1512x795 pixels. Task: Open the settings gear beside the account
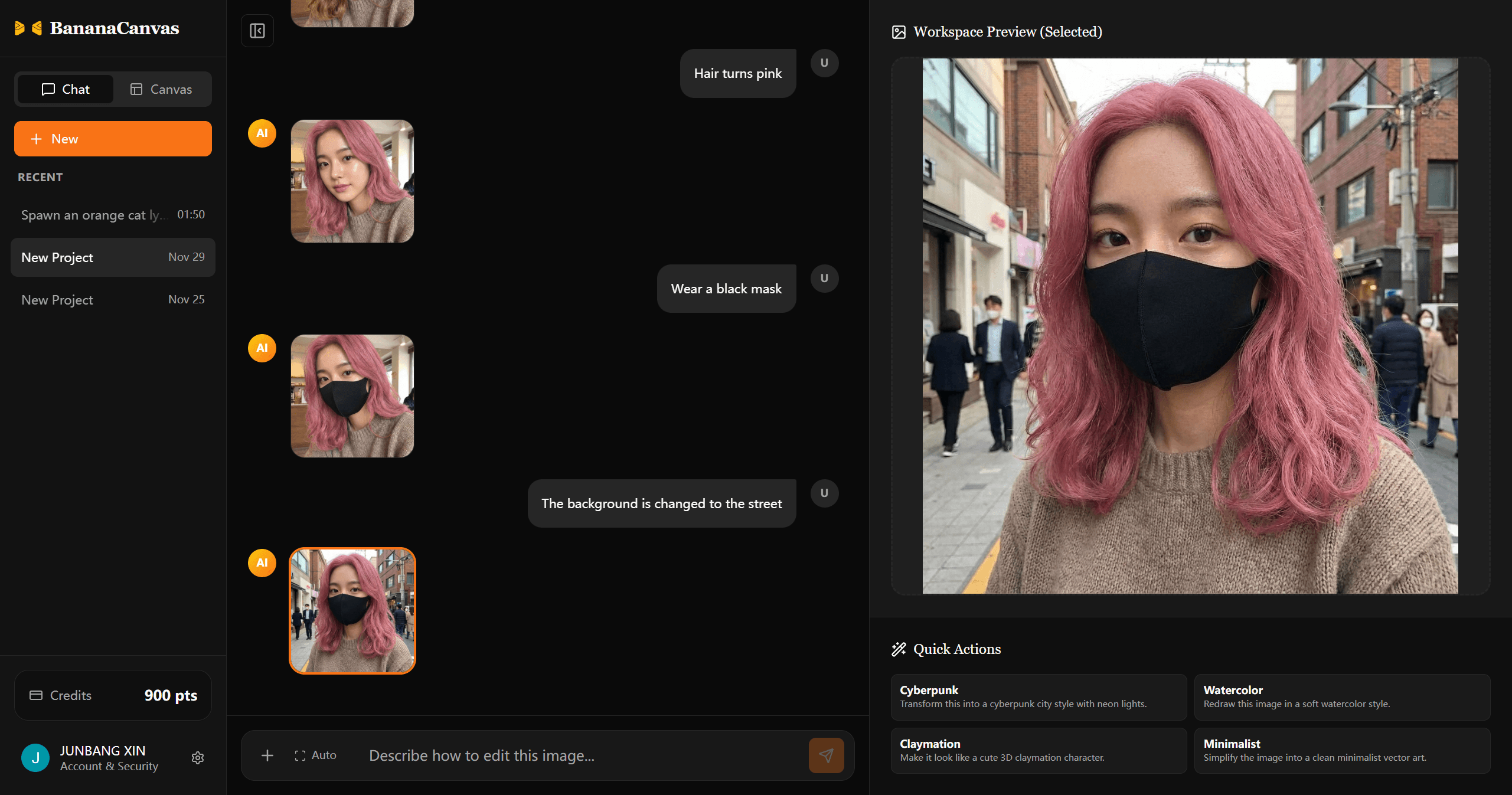pyautogui.click(x=198, y=758)
